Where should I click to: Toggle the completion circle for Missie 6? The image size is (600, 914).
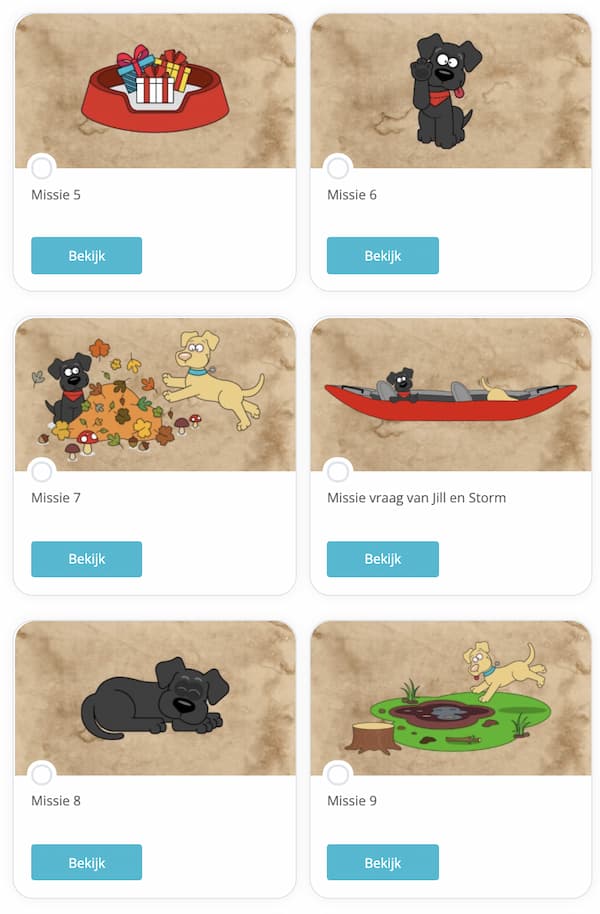[338, 168]
